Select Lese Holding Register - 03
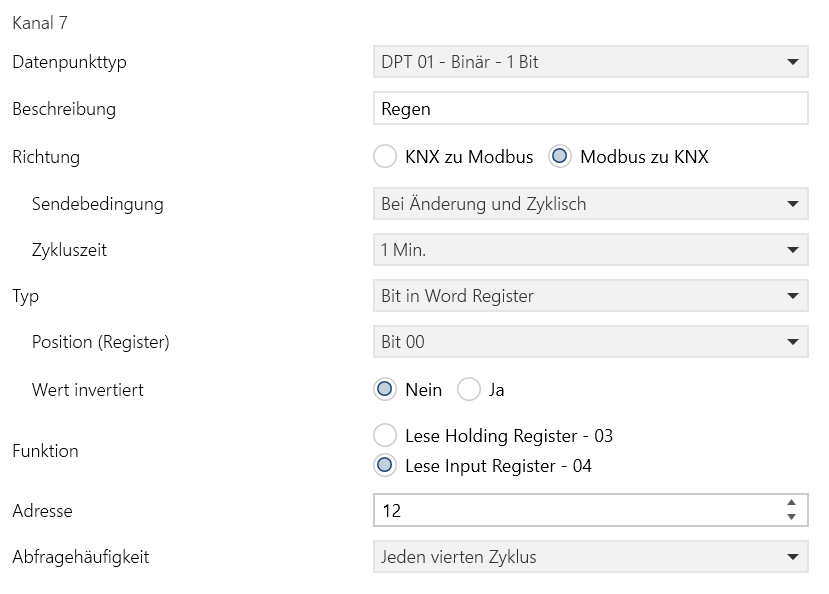The image size is (829, 594). [385, 436]
